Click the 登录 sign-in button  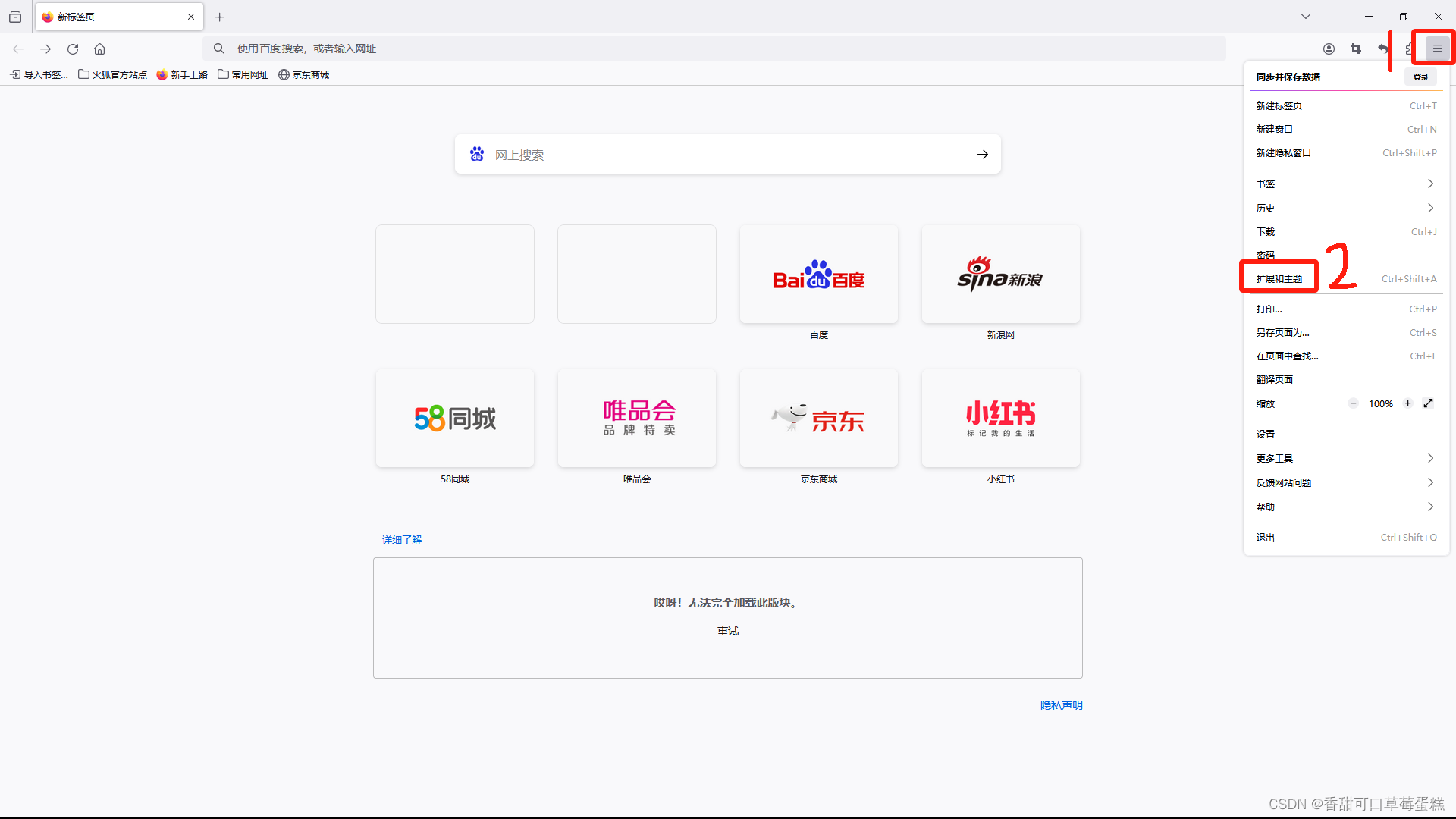click(x=1420, y=77)
